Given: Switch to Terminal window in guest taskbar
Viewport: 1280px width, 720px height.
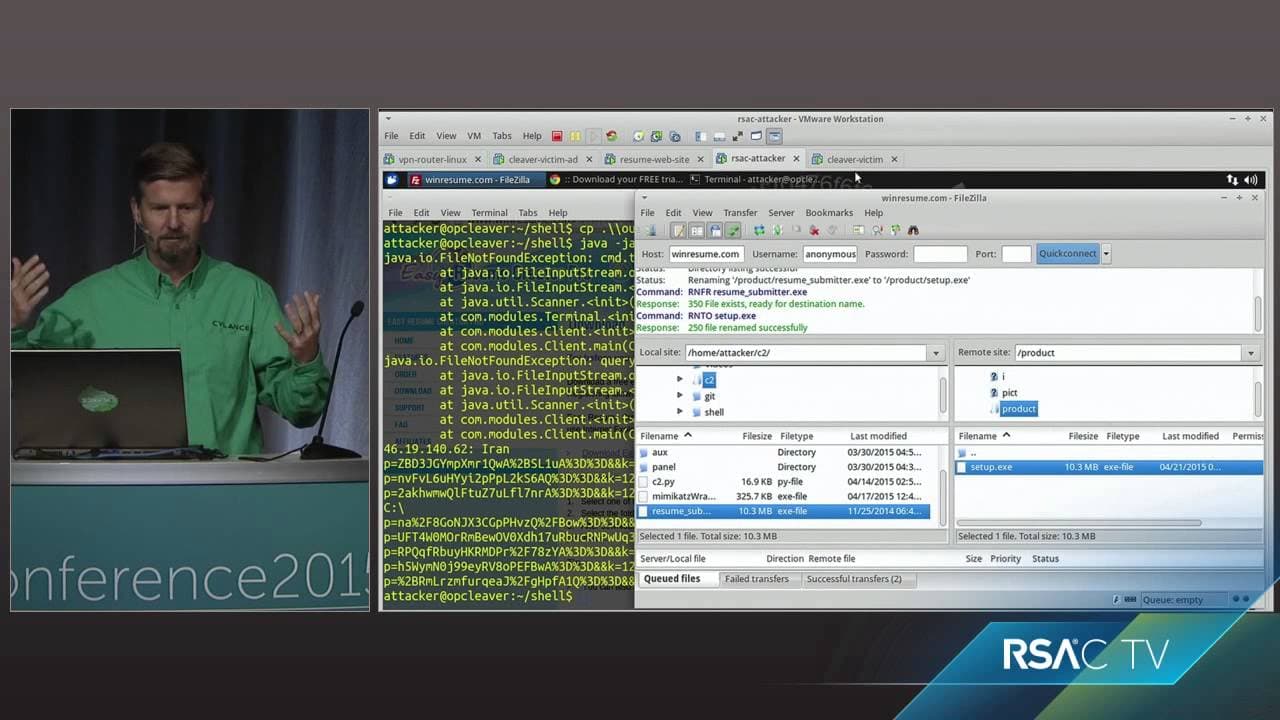Looking at the screenshot, I should click(x=755, y=180).
